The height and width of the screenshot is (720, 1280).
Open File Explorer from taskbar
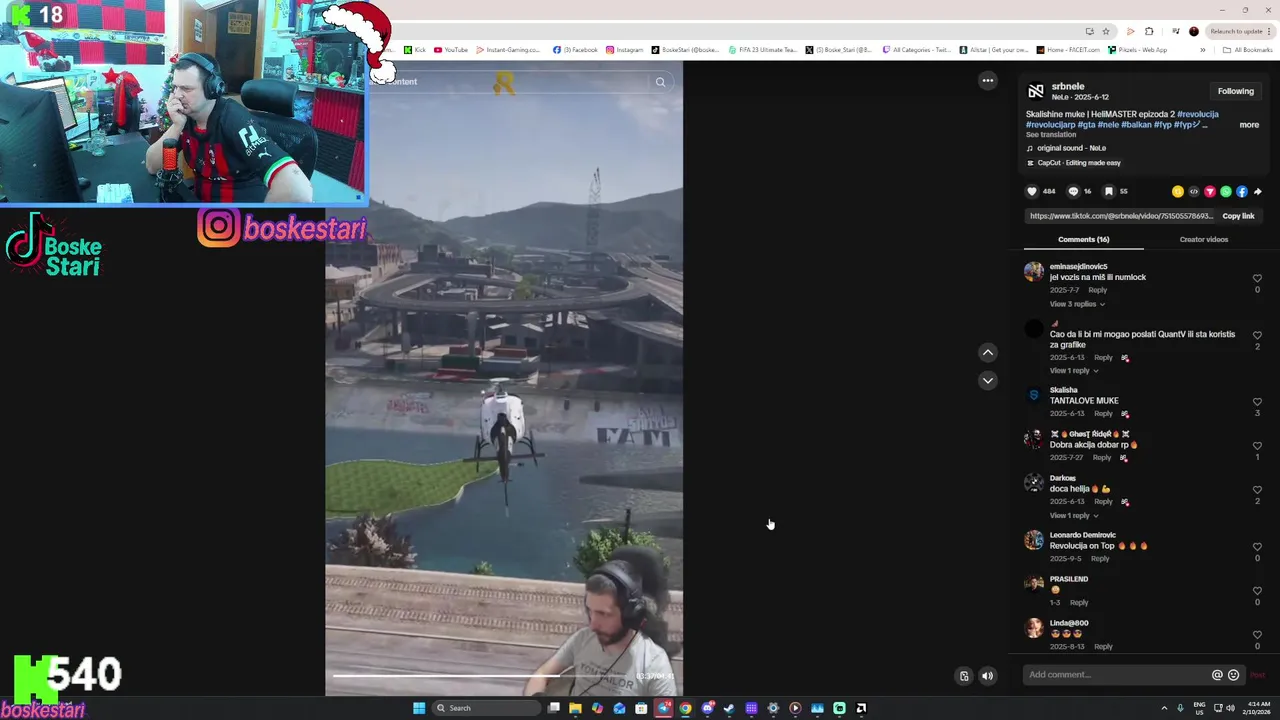(x=575, y=708)
